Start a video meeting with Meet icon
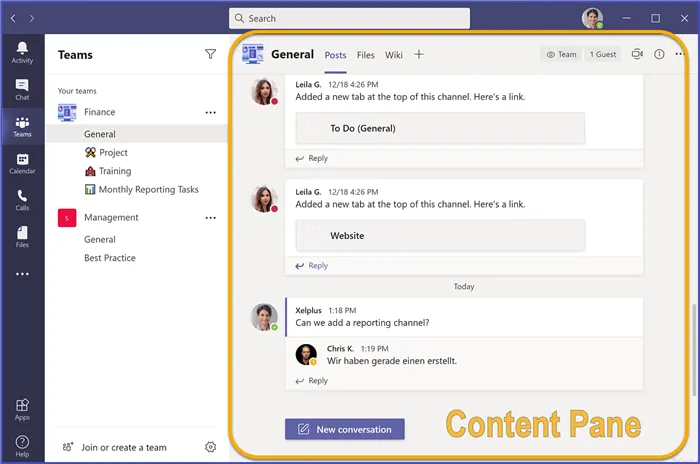 pos(636,55)
